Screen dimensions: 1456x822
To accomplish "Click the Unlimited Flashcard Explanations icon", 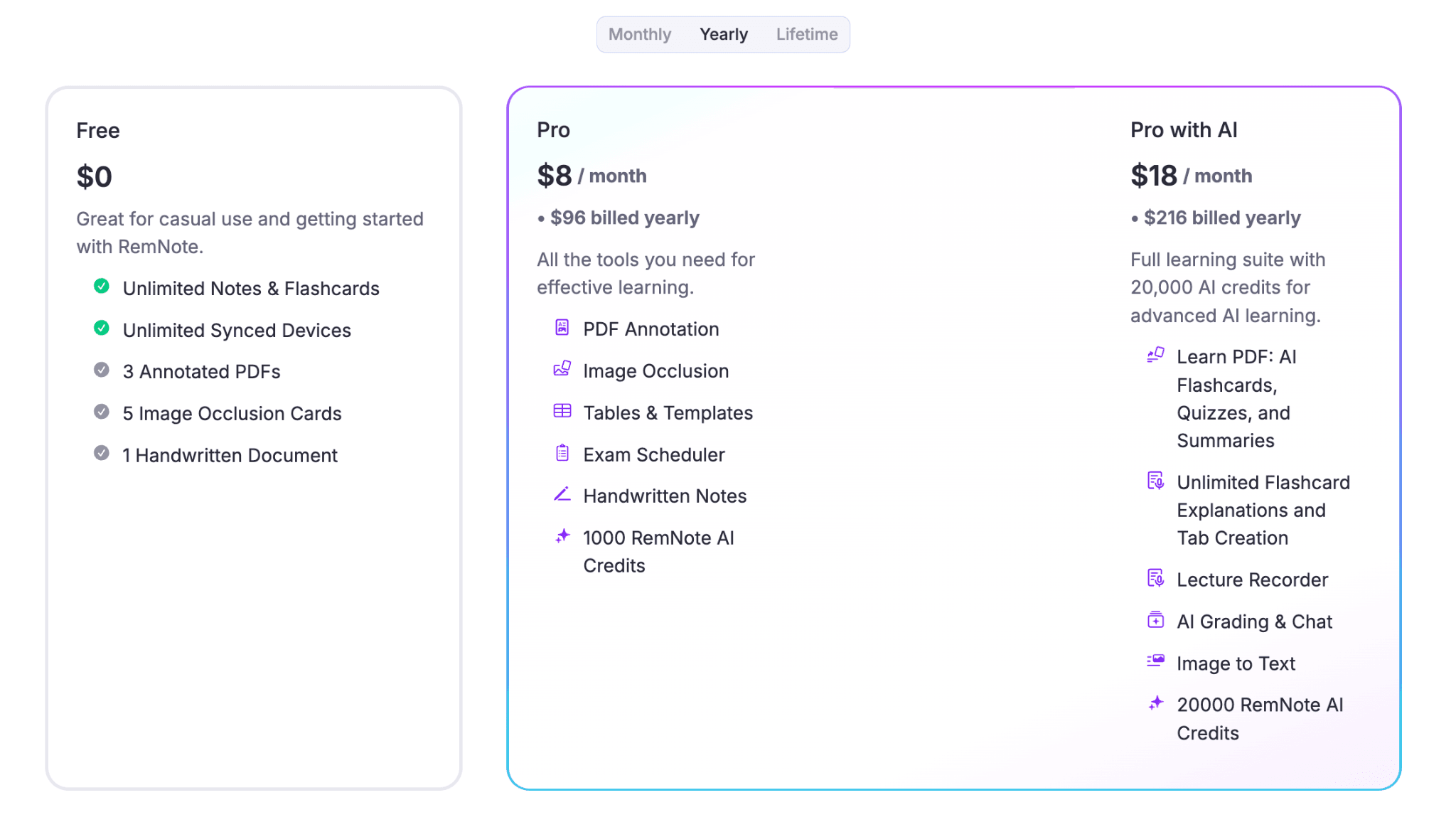I will [1156, 481].
